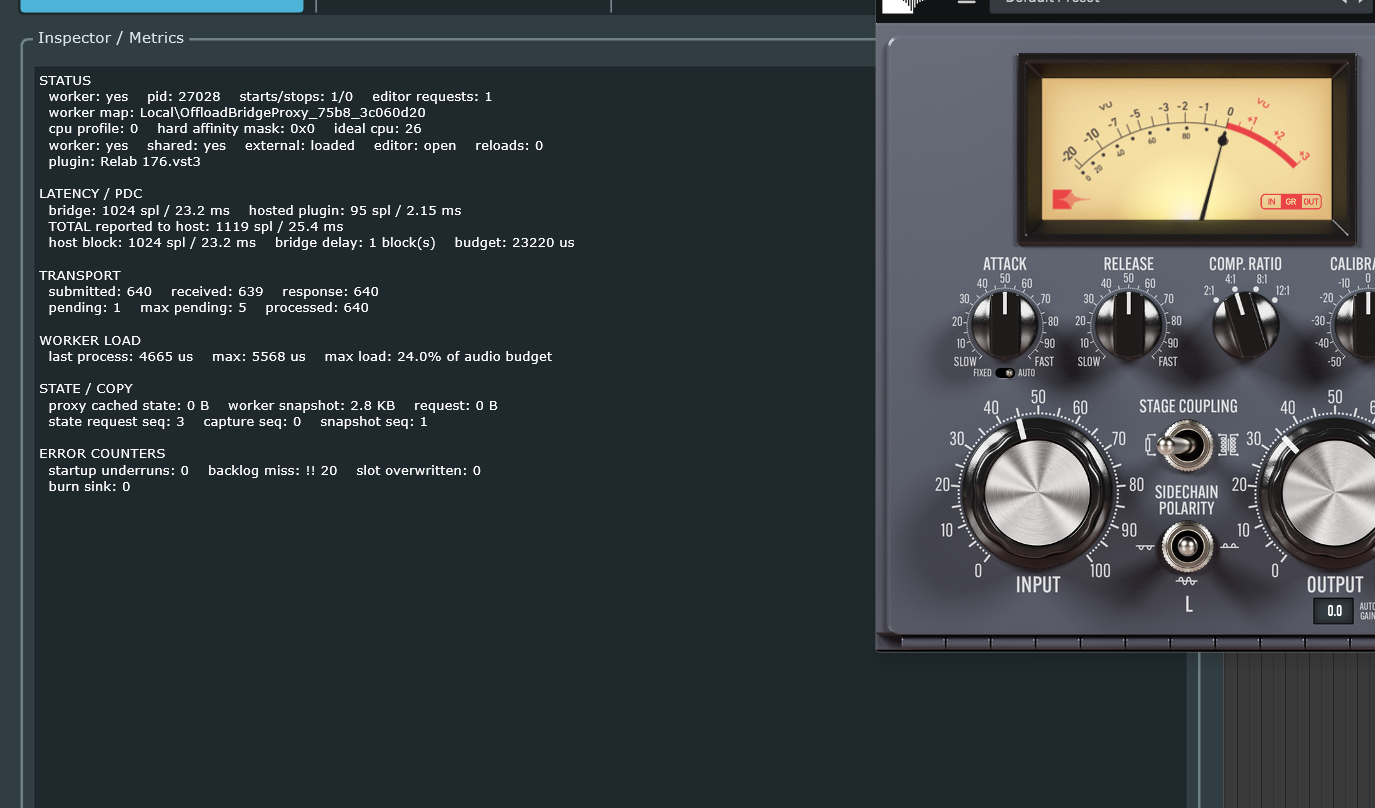Click the 'ERROR COUNTERS' heading
Screen dimensions: 1375x808
(102, 453)
